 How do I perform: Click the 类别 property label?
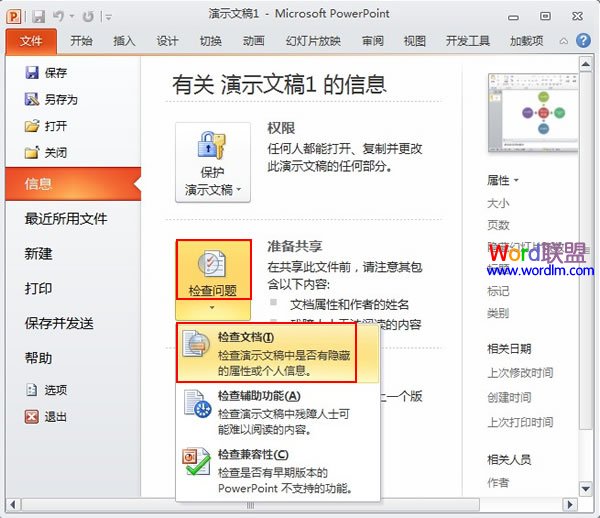tap(498, 313)
